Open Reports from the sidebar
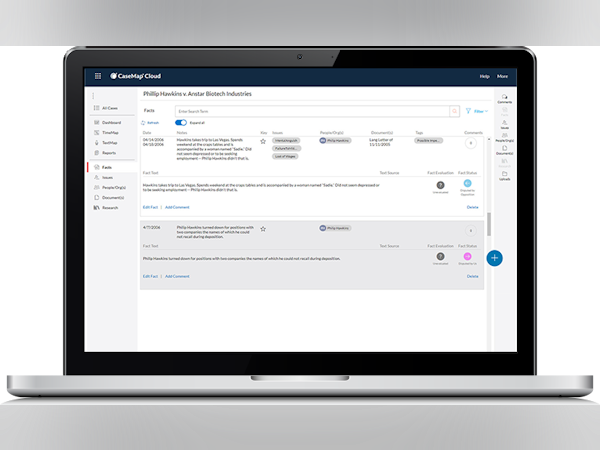 (x=105, y=153)
